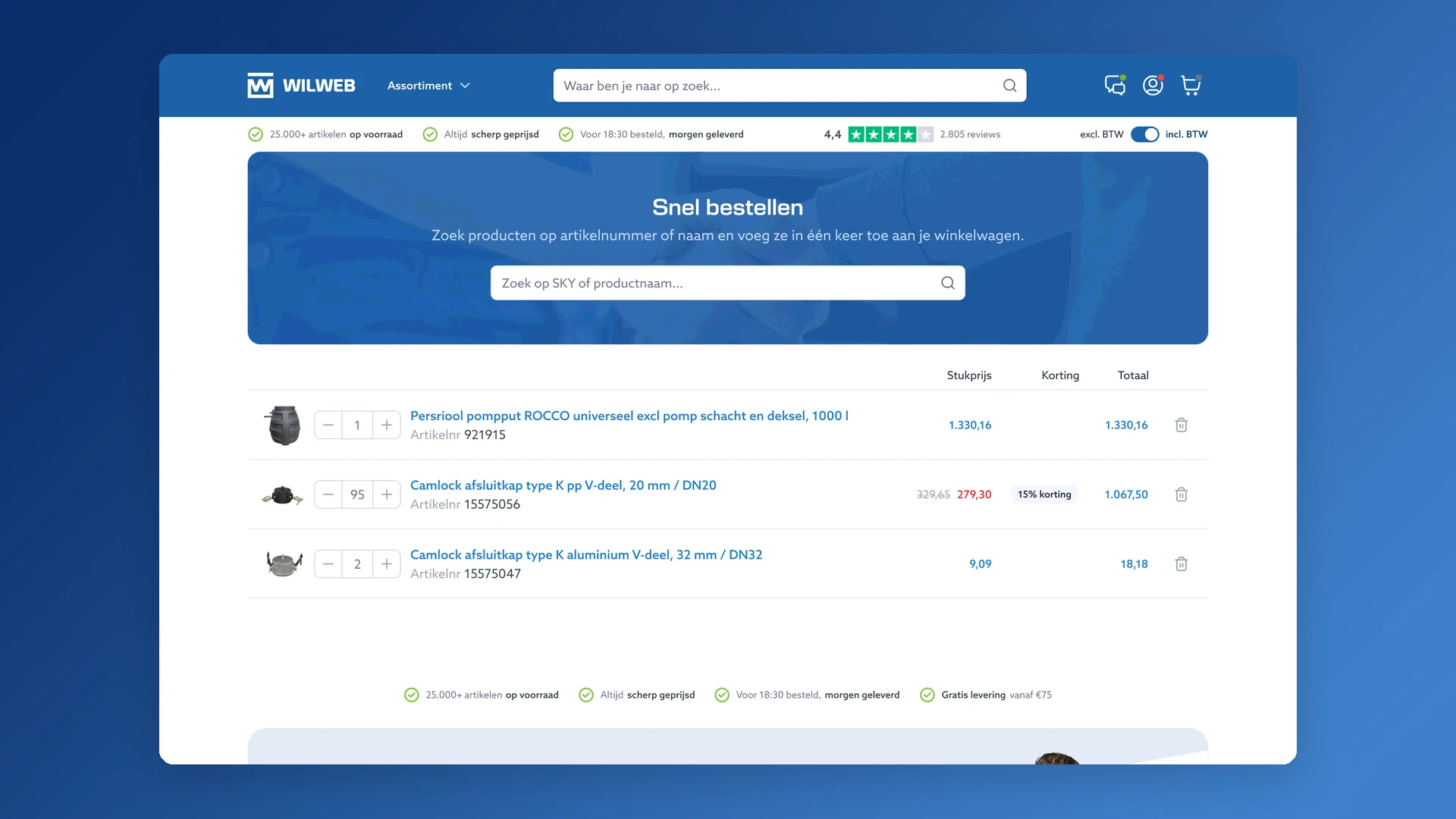1456x819 pixels.
Task: Open the chat messages icon
Action: (x=1115, y=85)
